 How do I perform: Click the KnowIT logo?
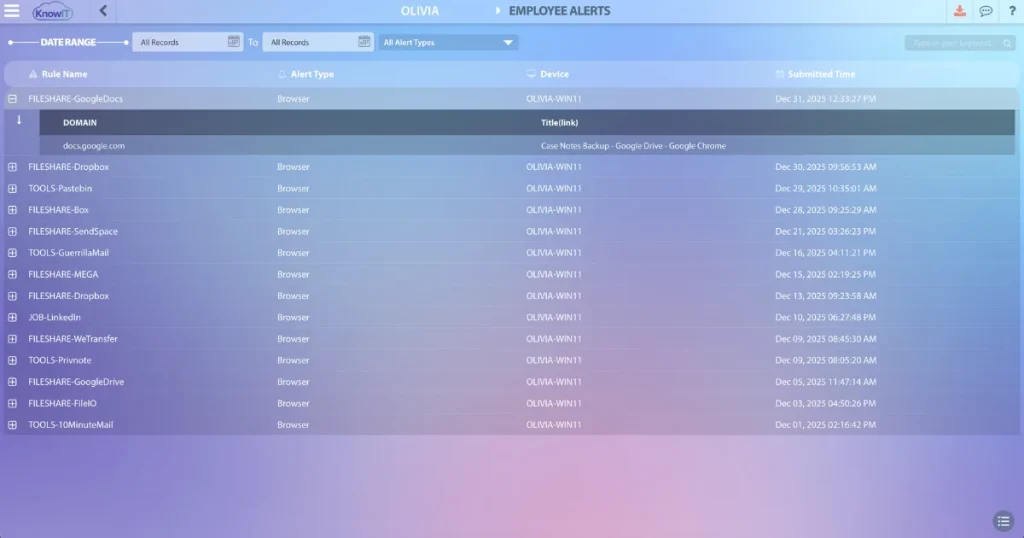click(x=52, y=12)
